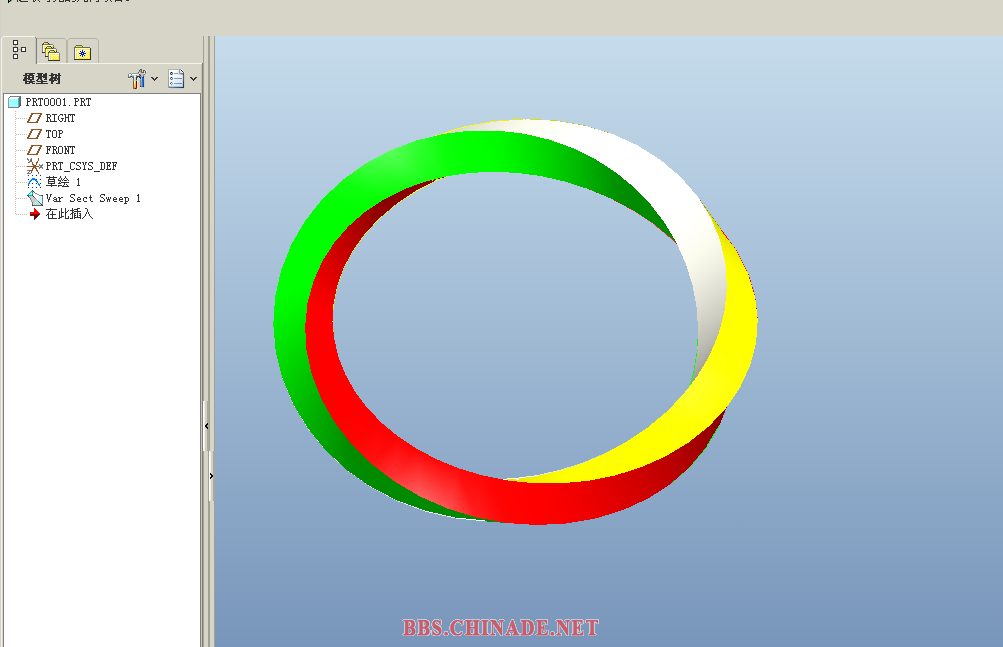Click the 模型树 panel title
This screenshot has width=1003, height=647.
(x=42, y=79)
